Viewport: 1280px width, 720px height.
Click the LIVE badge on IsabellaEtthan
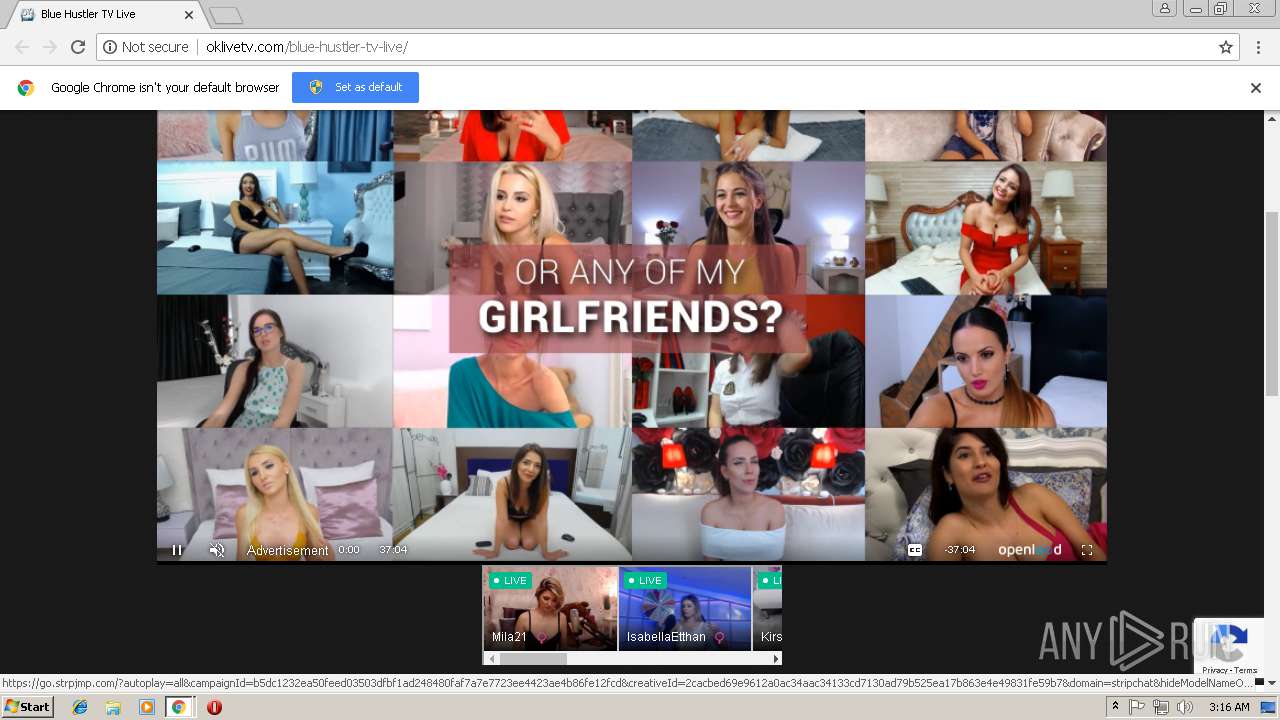(x=645, y=580)
